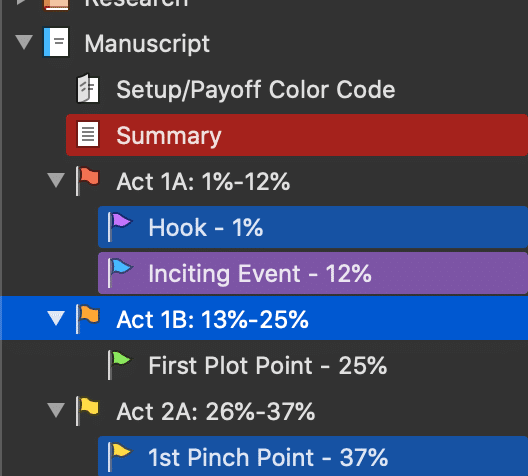Click the green flag icon beside First Plot Point

tap(119, 365)
